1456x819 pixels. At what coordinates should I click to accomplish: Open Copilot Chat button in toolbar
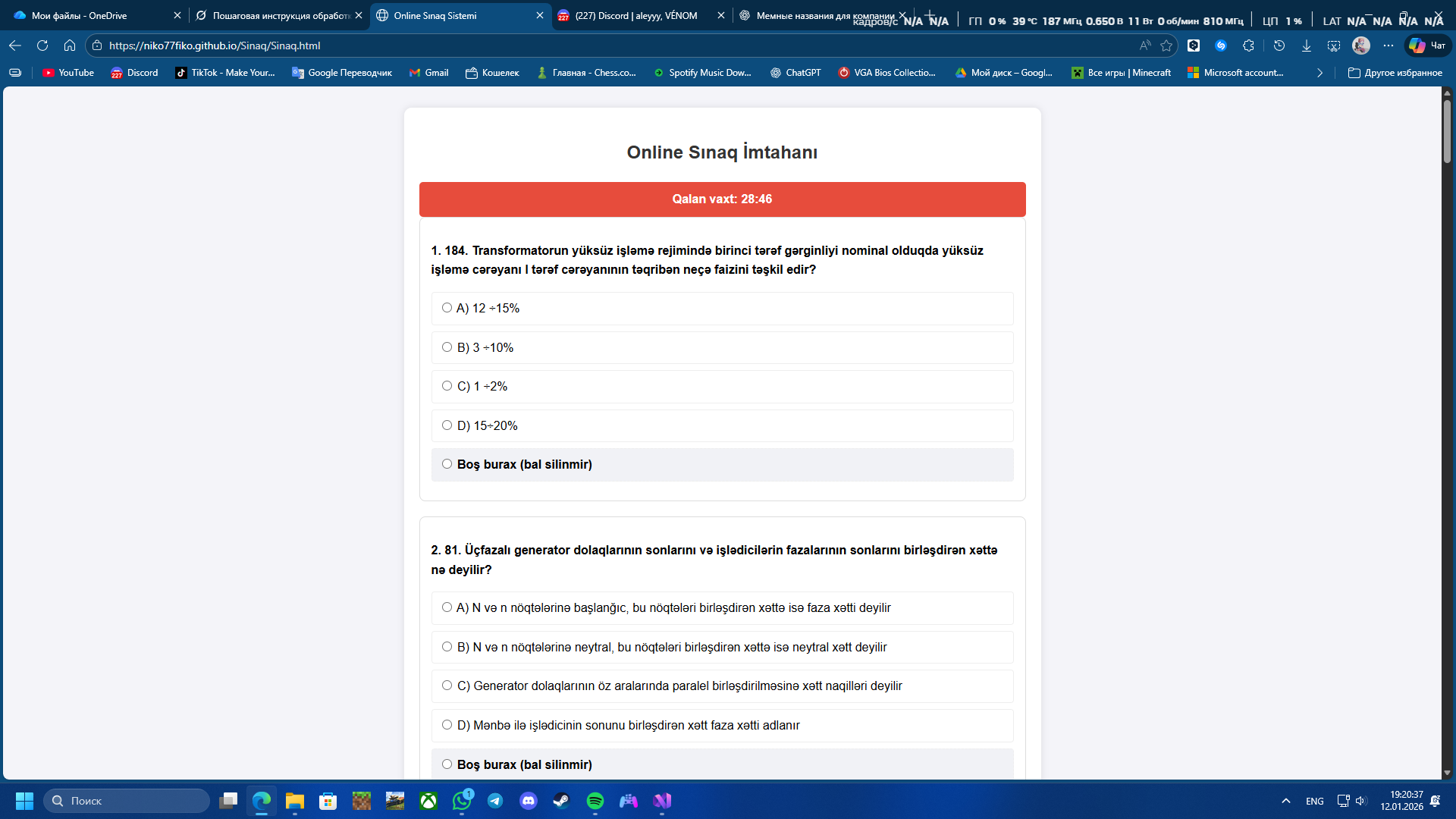tap(1428, 45)
